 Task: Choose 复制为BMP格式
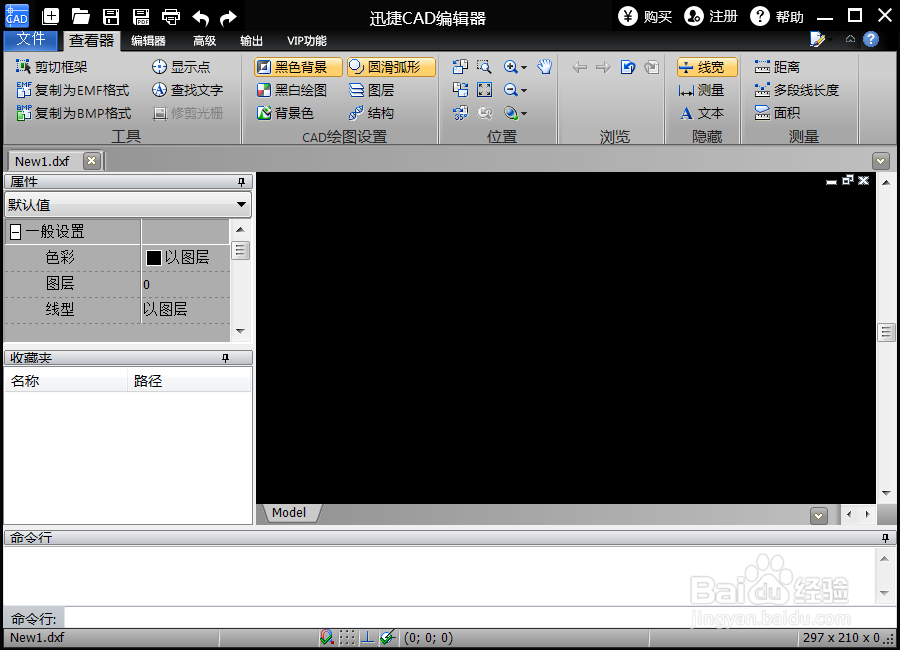(74, 113)
